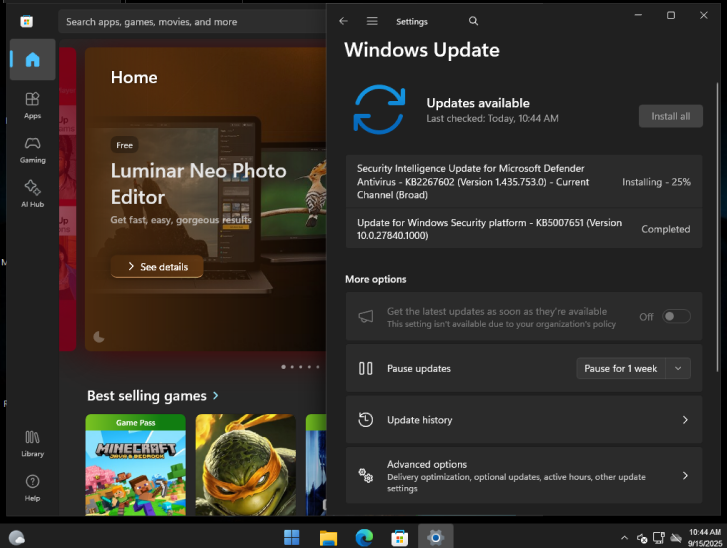This screenshot has height=548, width=727.
Task: Click Last checked: Today, 10:44 AM text
Action: point(492,119)
